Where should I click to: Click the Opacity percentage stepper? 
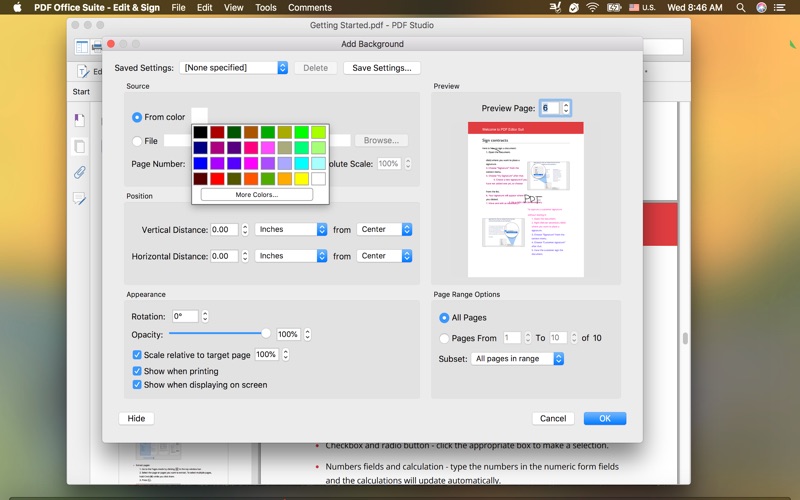307,334
